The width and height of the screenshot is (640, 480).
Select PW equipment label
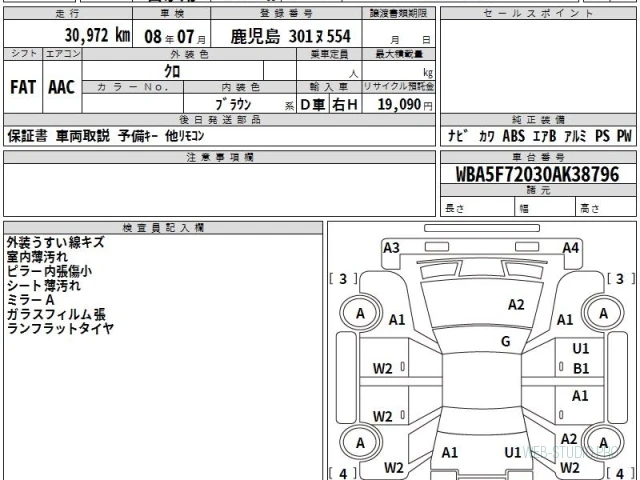click(x=624, y=136)
